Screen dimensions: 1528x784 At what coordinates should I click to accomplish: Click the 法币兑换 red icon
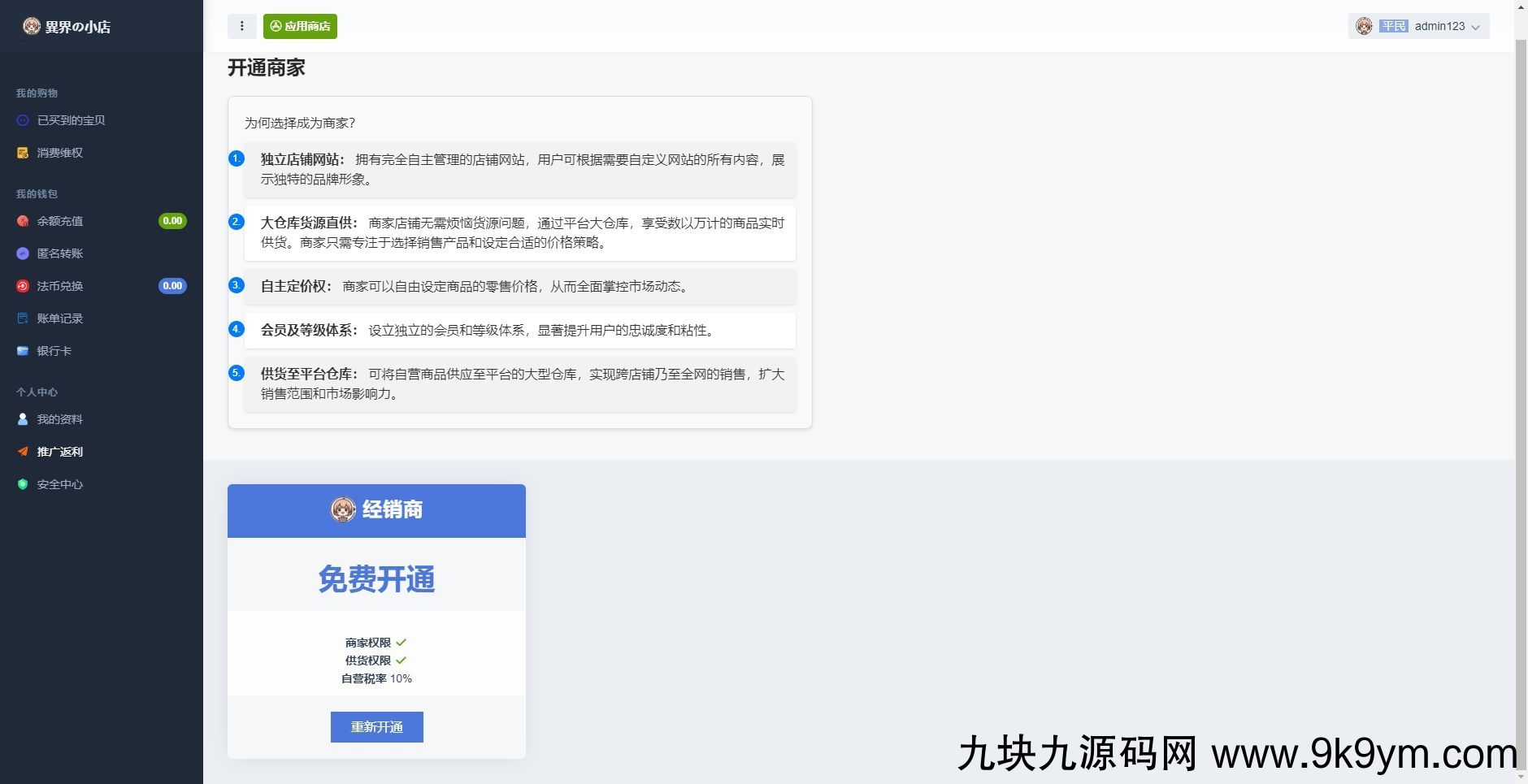23,286
